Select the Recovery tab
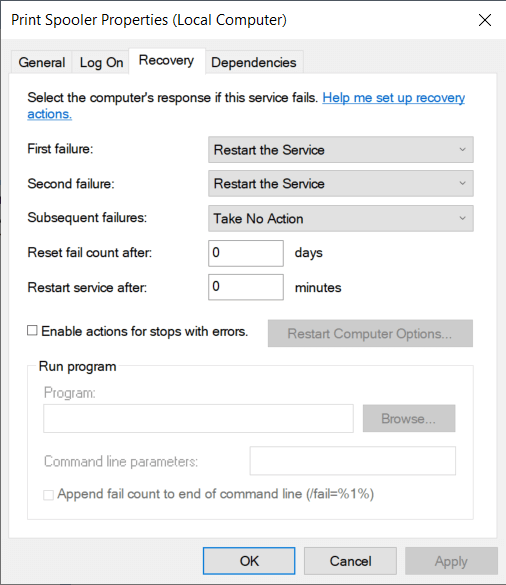This screenshot has width=506, height=585. [166, 60]
